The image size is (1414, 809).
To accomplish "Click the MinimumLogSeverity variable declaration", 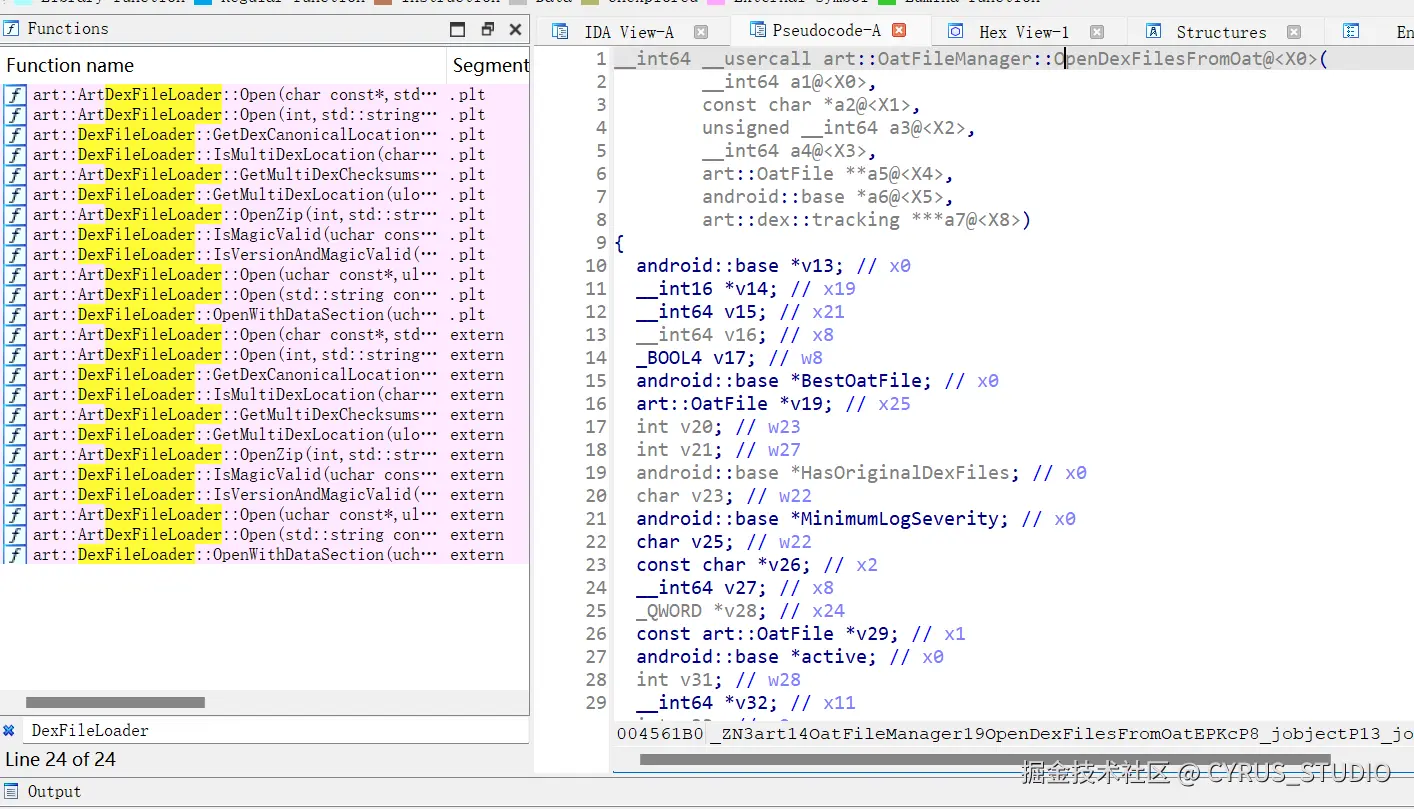I will click(898, 519).
